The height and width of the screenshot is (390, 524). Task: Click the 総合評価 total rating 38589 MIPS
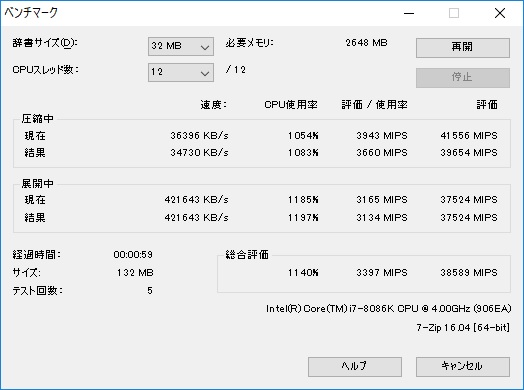[469, 273]
